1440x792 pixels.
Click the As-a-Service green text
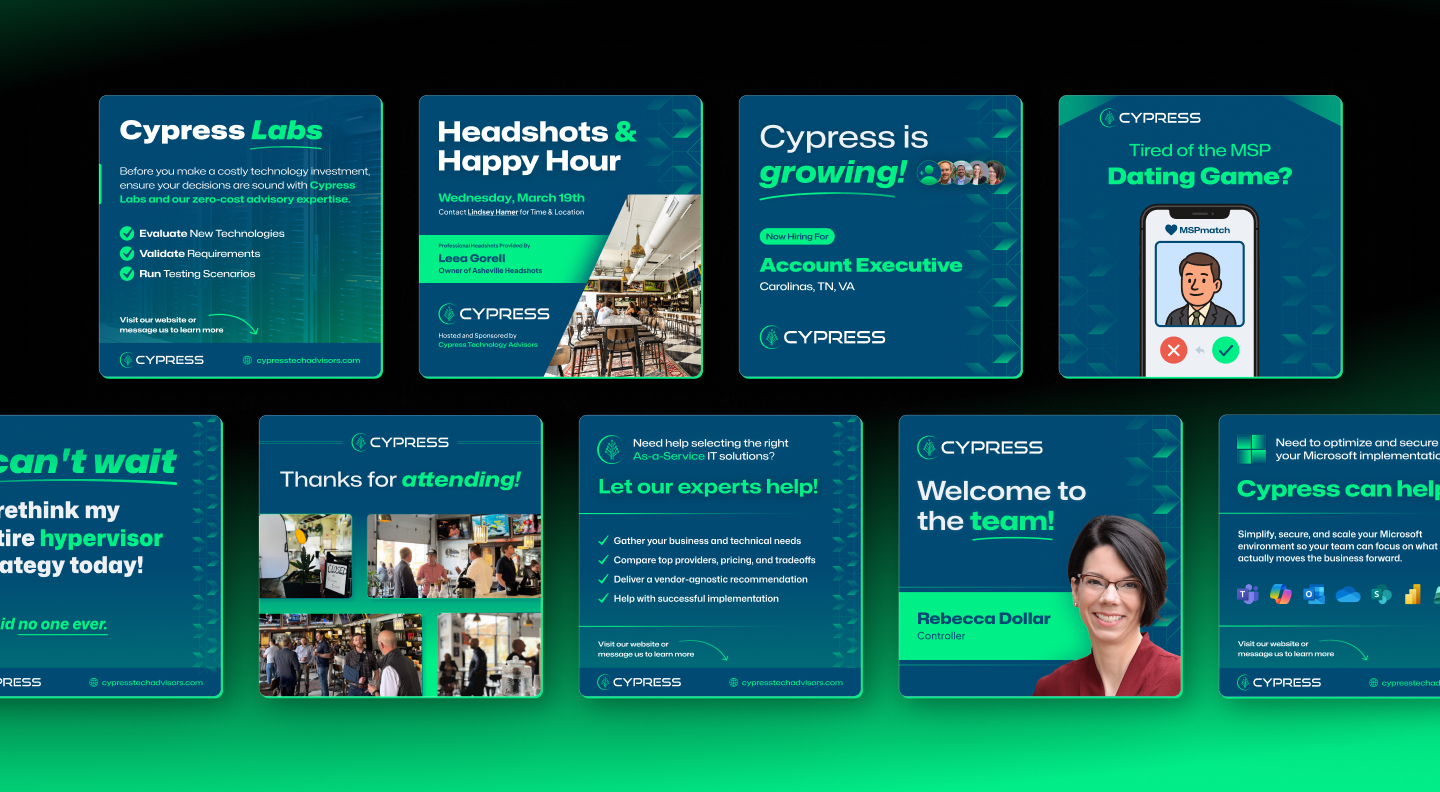(669, 456)
